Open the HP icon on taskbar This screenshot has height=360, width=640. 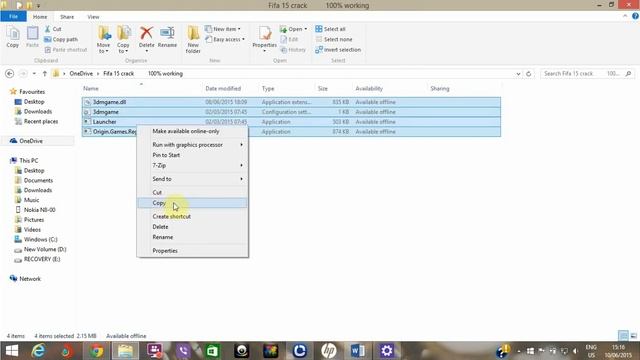[329, 351]
